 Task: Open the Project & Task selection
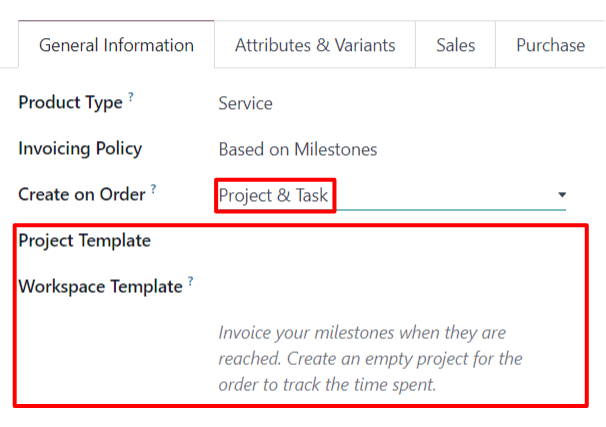pos(274,195)
